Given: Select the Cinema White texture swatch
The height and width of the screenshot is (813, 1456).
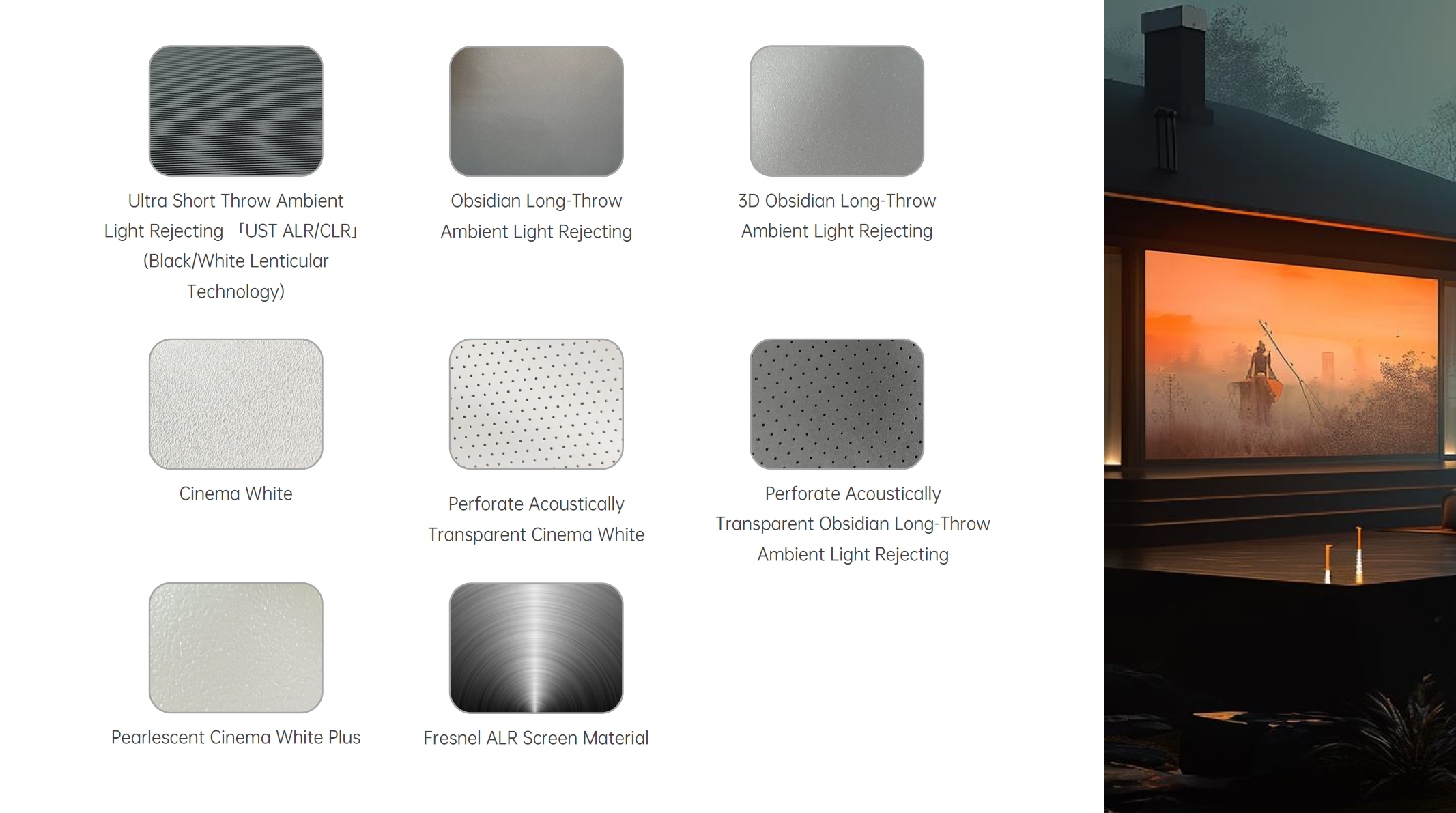Looking at the screenshot, I should click(x=235, y=403).
